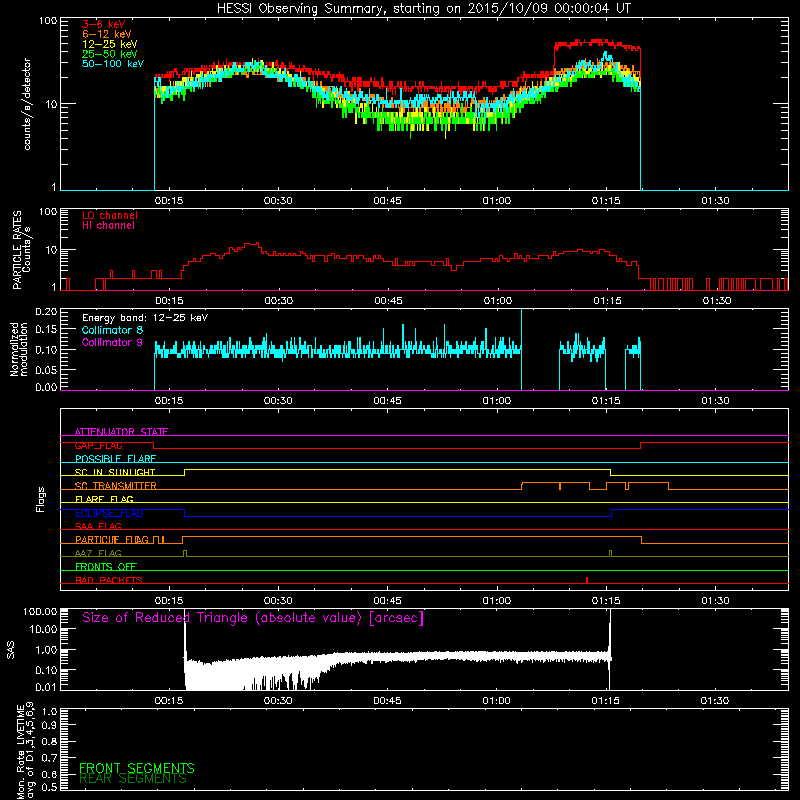Click the Energy band: 12-25 keV annotation
Viewport: 800px width, 800px height.
click(145, 318)
